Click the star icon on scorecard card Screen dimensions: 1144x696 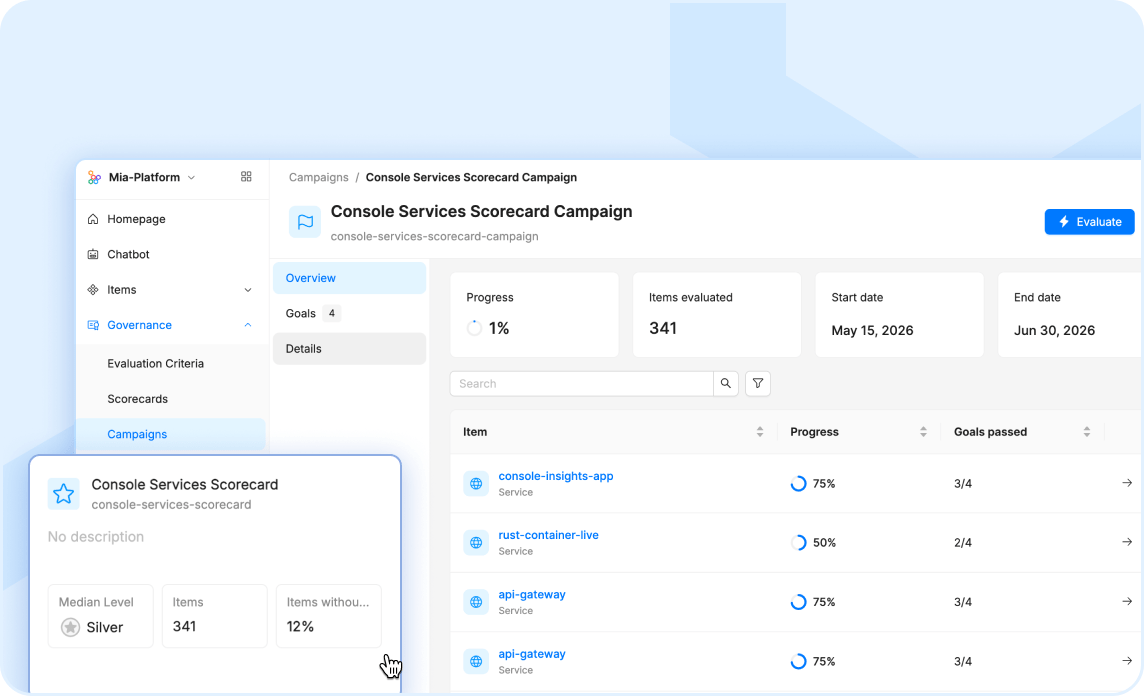pyautogui.click(x=63, y=494)
